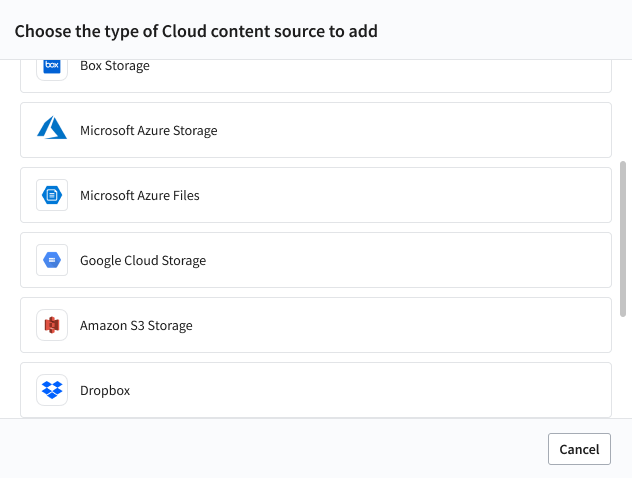Click the Microsoft Azure Files icon
This screenshot has width=632, height=478.
pos(52,195)
